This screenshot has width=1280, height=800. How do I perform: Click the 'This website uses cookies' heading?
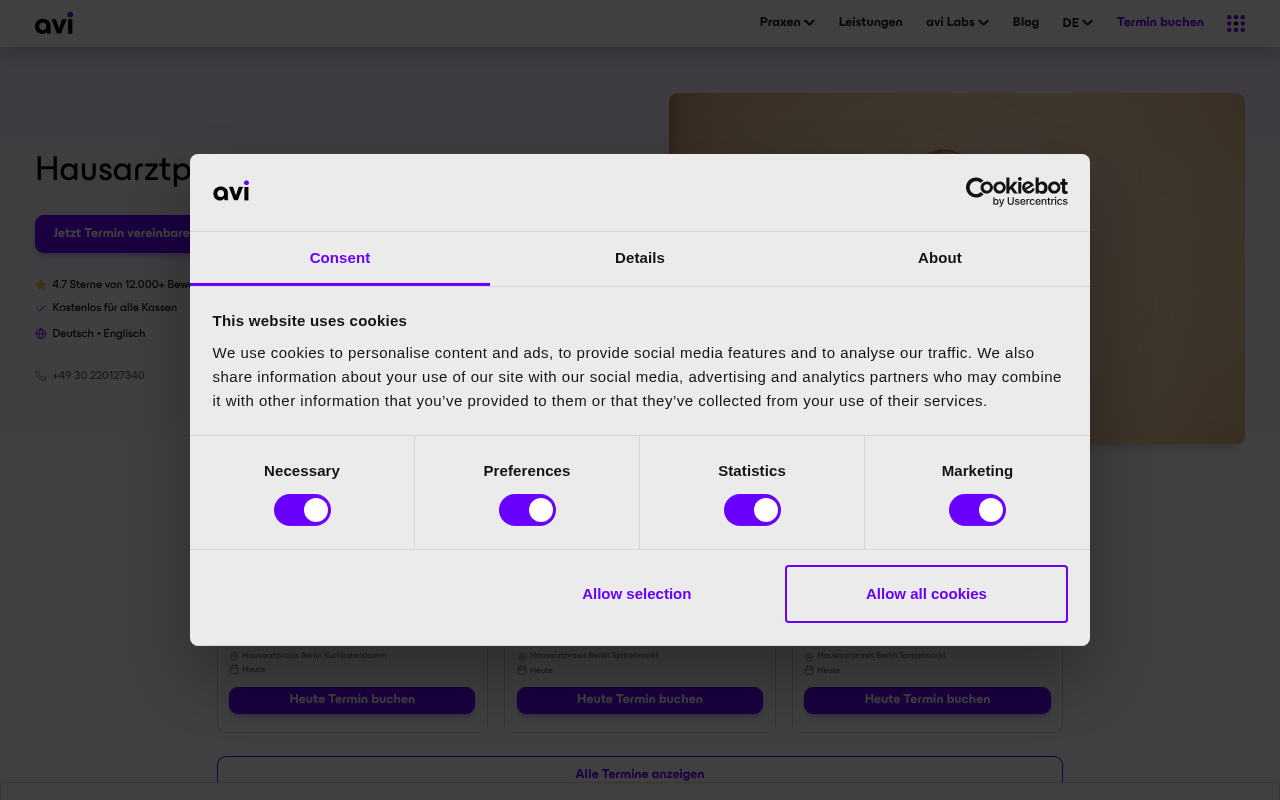pos(310,321)
